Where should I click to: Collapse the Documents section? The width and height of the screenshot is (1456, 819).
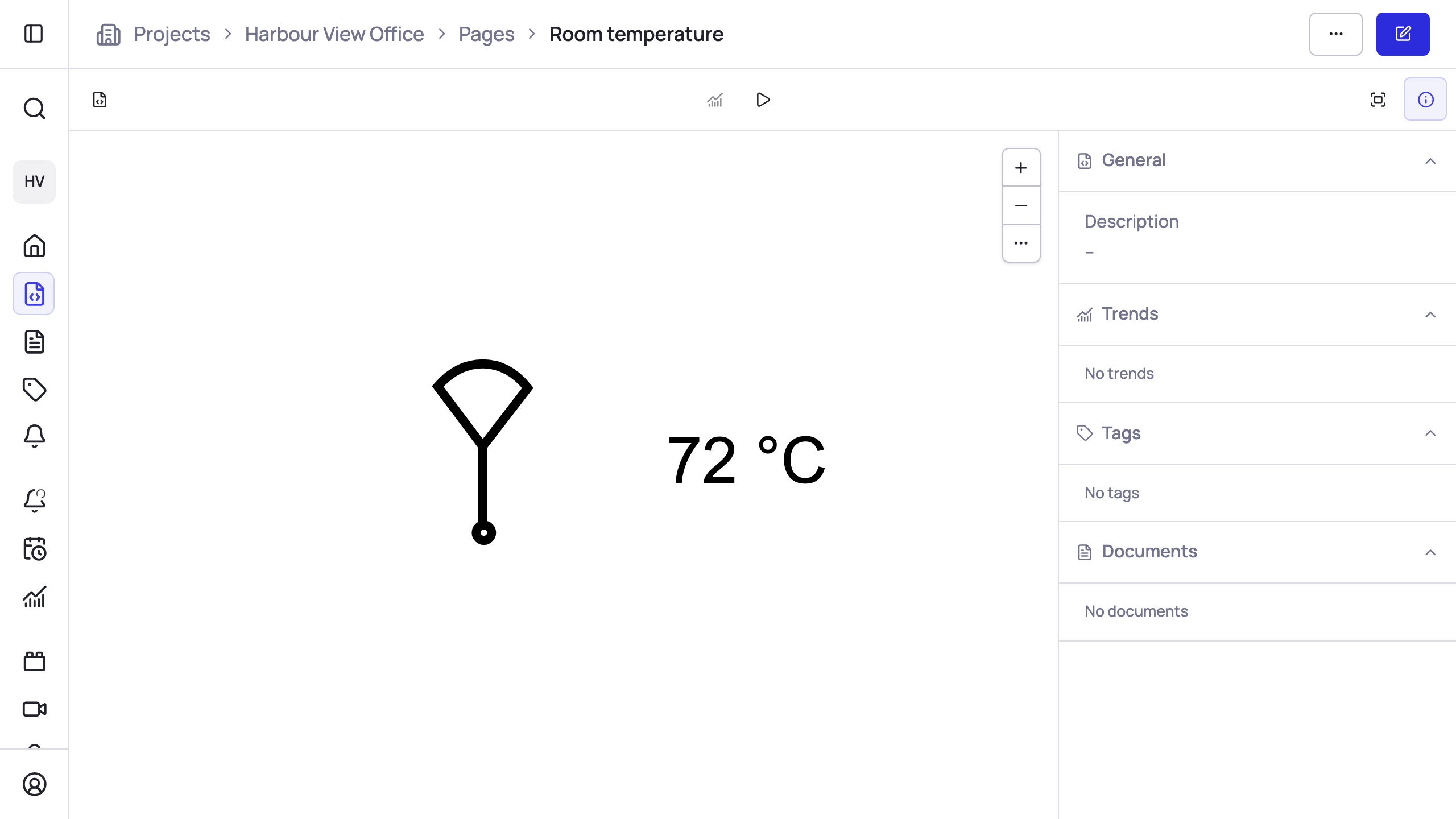pyautogui.click(x=1430, y=552)
